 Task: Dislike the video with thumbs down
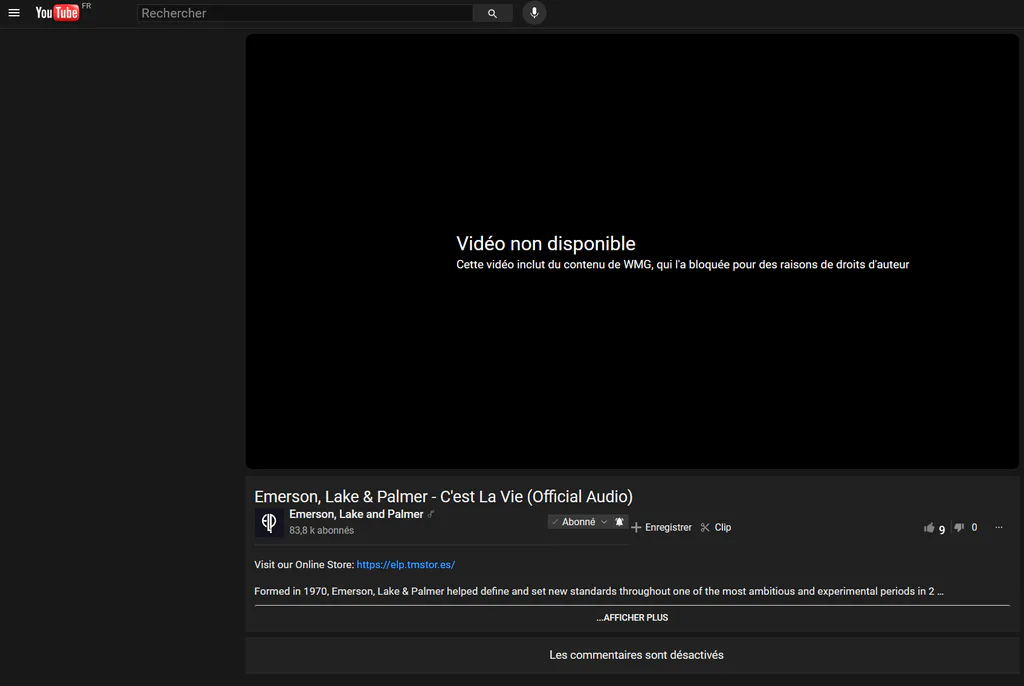coord(959,527)
